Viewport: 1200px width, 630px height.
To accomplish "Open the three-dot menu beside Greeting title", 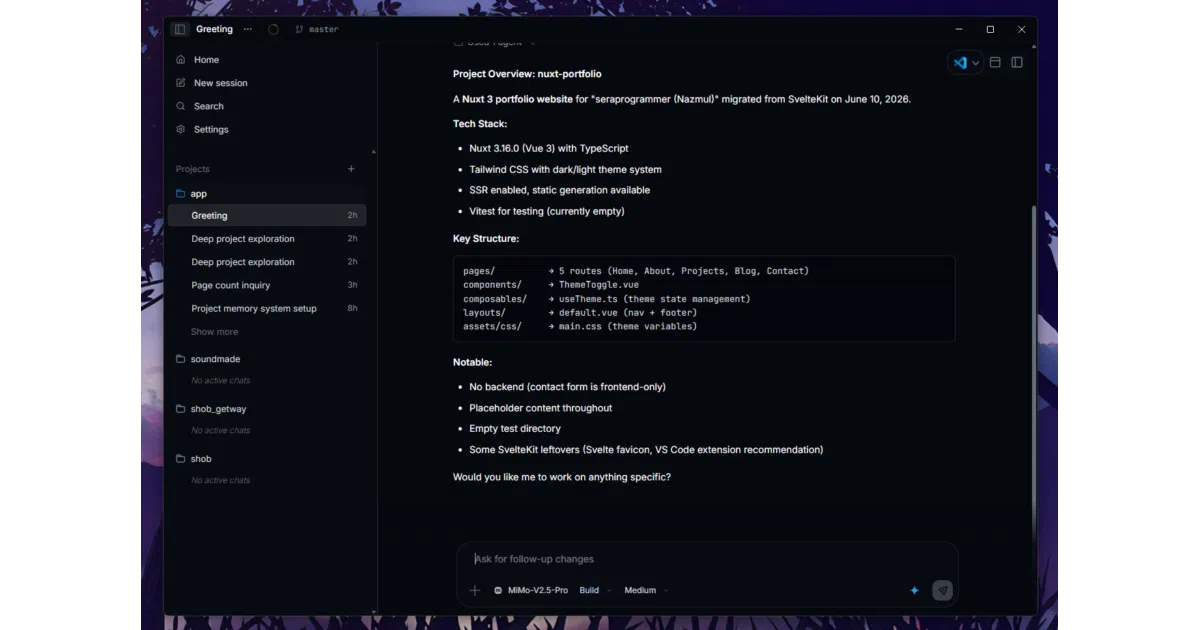I will pyautogui.click(x=248, y=29).
